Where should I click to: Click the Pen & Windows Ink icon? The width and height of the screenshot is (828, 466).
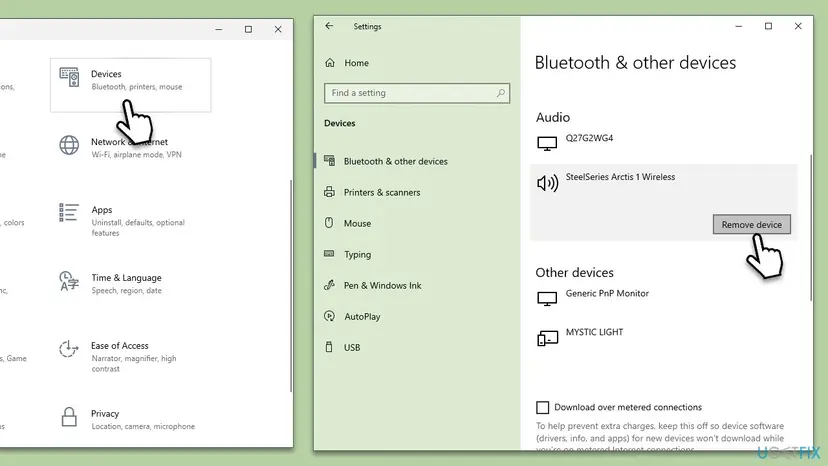[330, 285]
